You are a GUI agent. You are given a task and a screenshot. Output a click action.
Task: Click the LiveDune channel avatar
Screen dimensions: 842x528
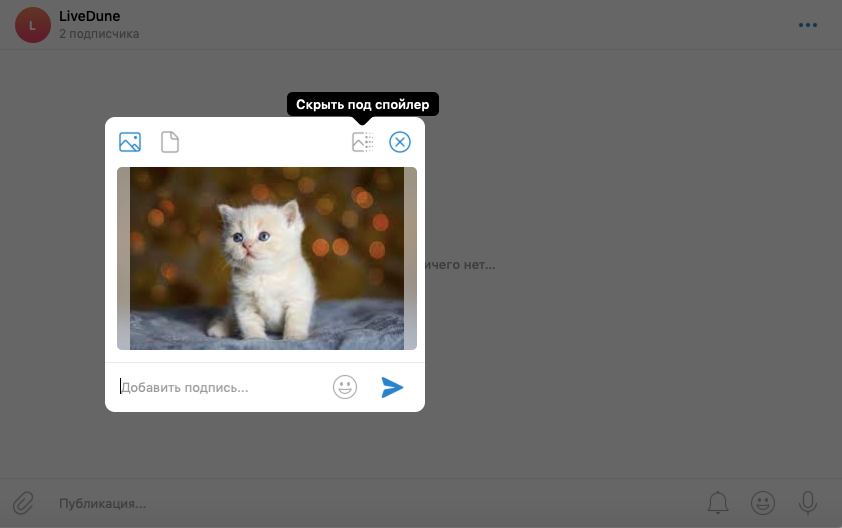click(x=33, y=25)
